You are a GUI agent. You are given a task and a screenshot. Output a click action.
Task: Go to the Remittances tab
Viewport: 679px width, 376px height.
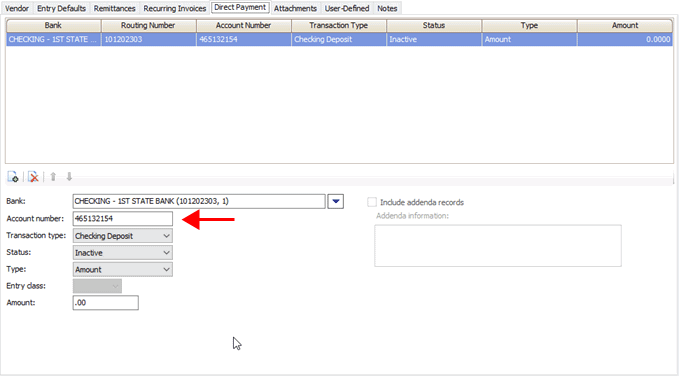115,8
